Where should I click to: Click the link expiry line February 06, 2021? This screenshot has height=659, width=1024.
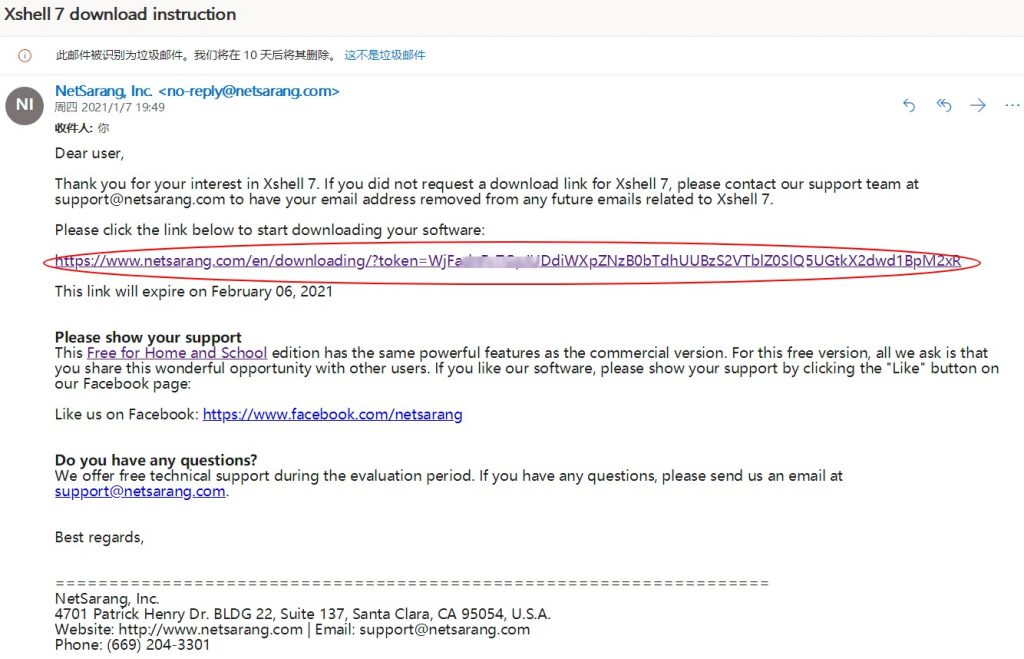tap(194, 291)
